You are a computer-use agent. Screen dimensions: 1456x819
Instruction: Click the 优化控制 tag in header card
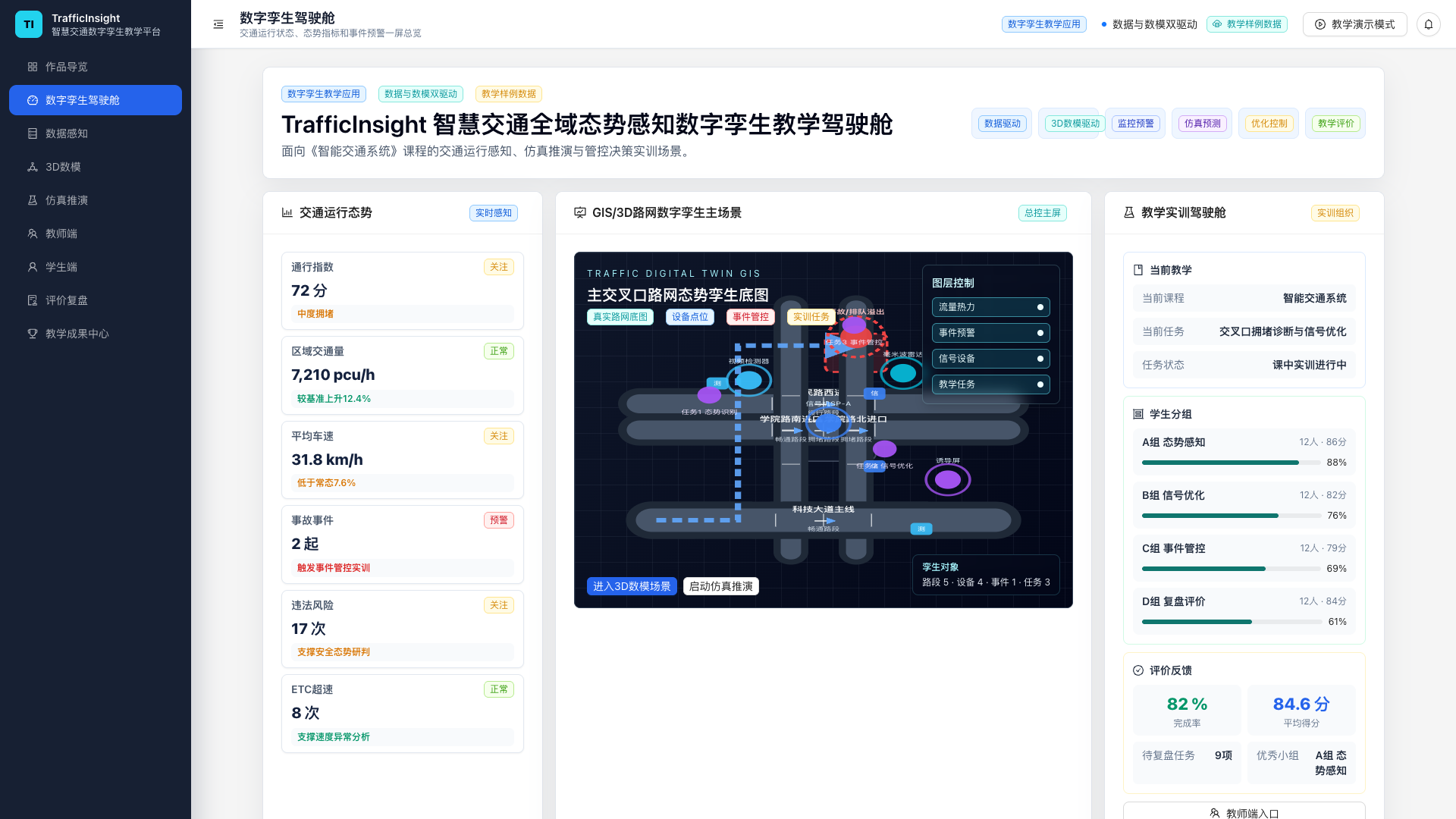click(1269, 124)
